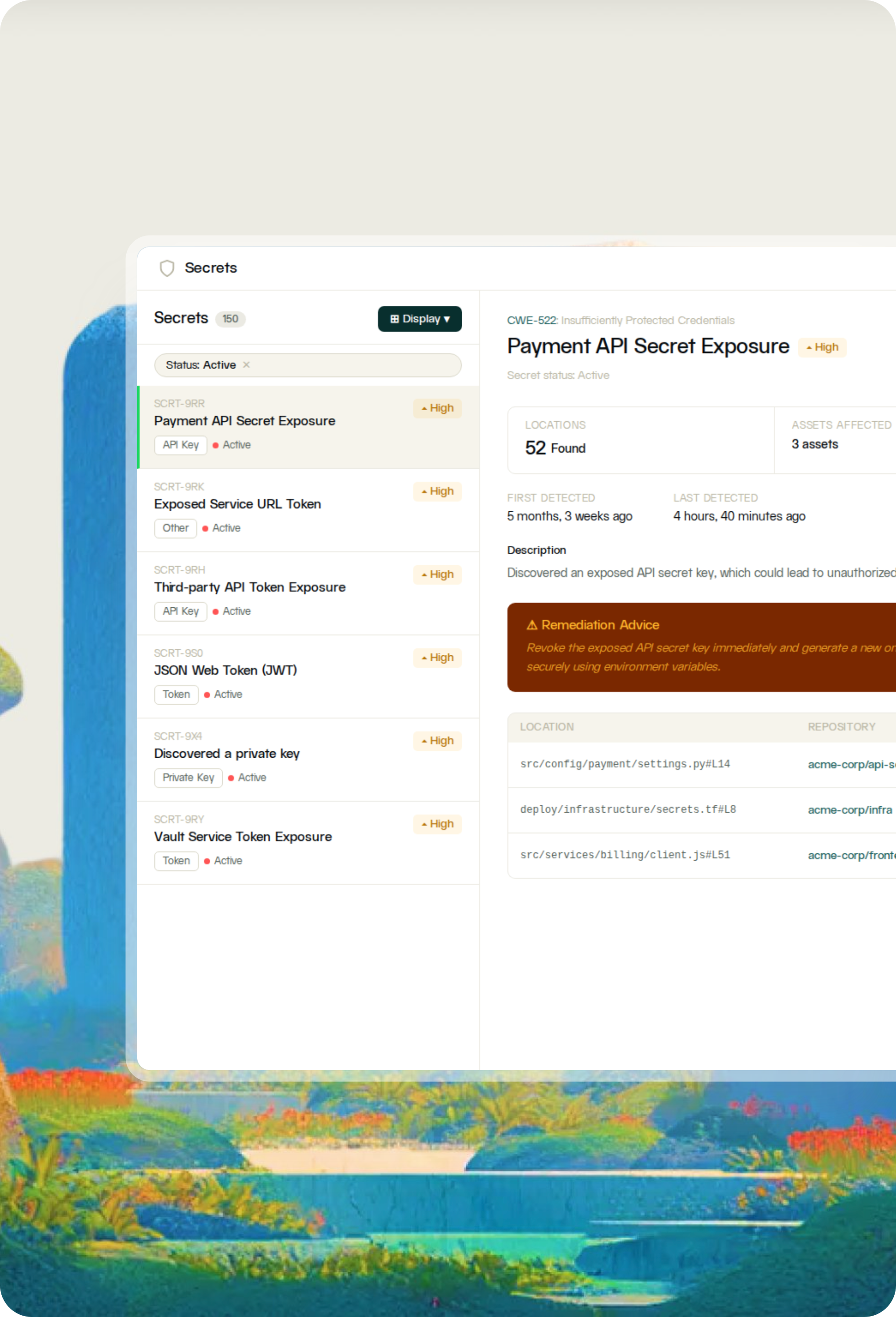Open the acme-corp/api repository link in first row
Viewport: 896px width, 1317px height.
(x=851, y=765)
